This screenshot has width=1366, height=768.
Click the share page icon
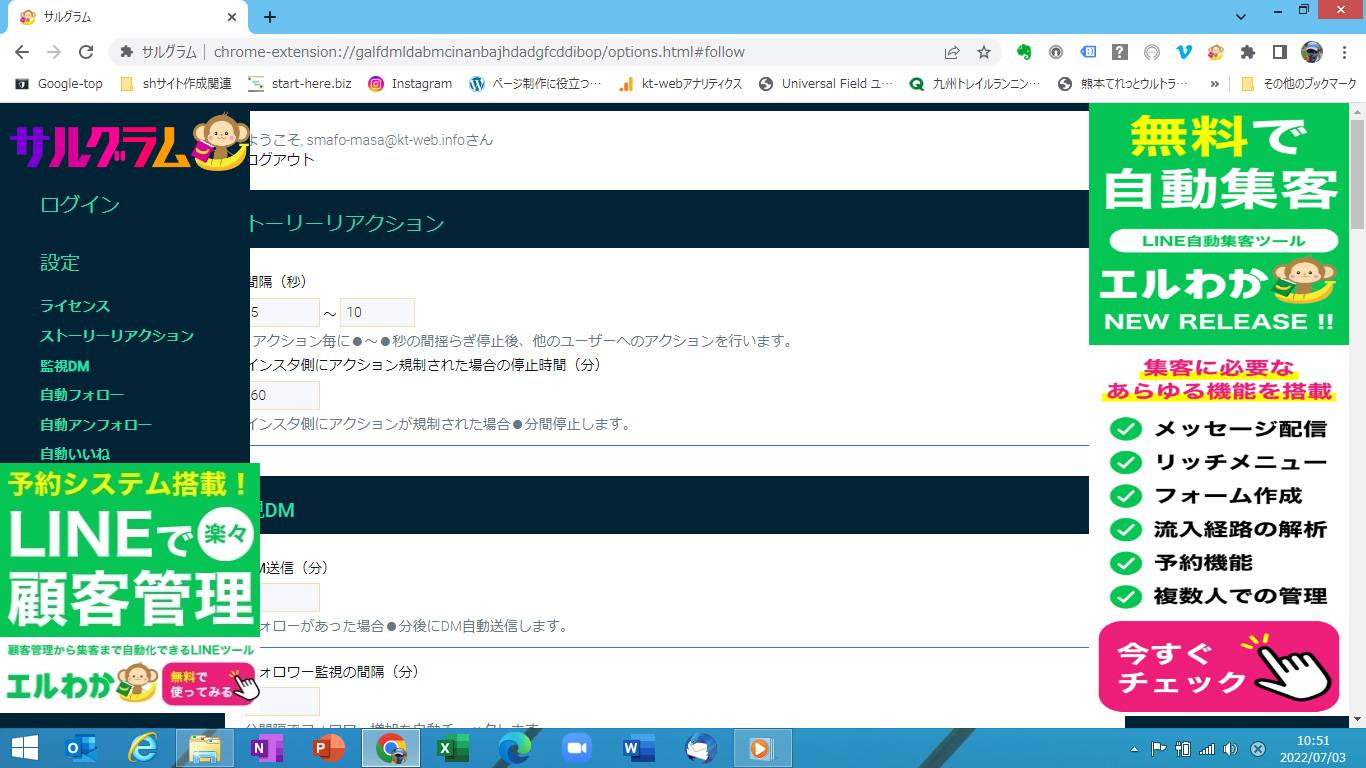pos(952,52)
